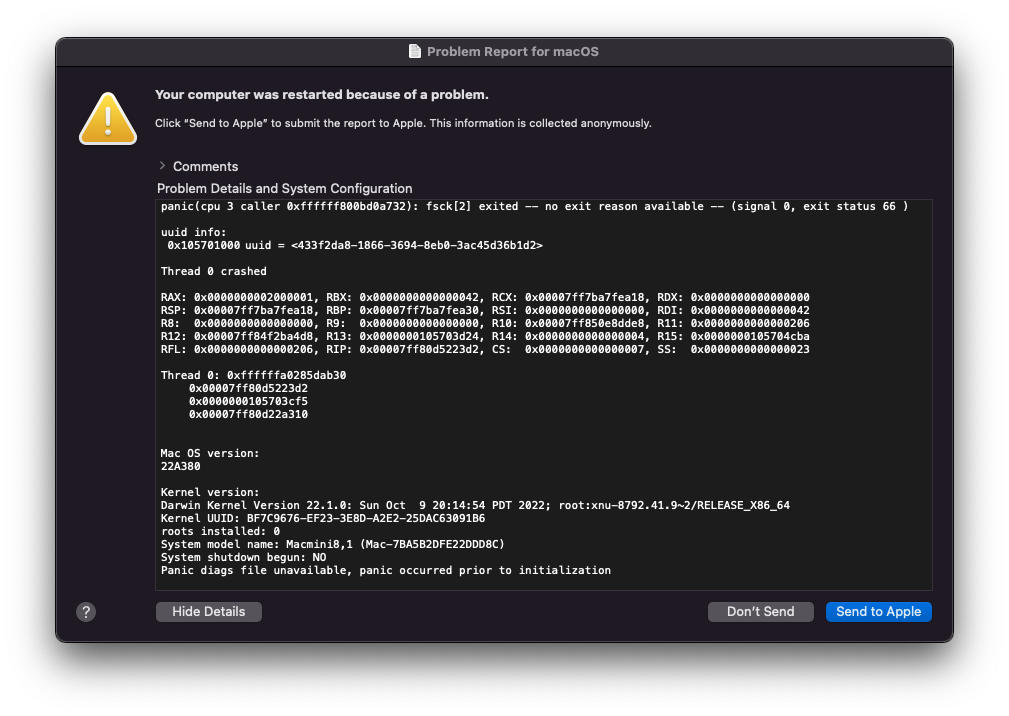Expand the Comments disclosure chevron
Image resolution: width=1009 pixels, height=716 pixels.
(x=162, y=166)
